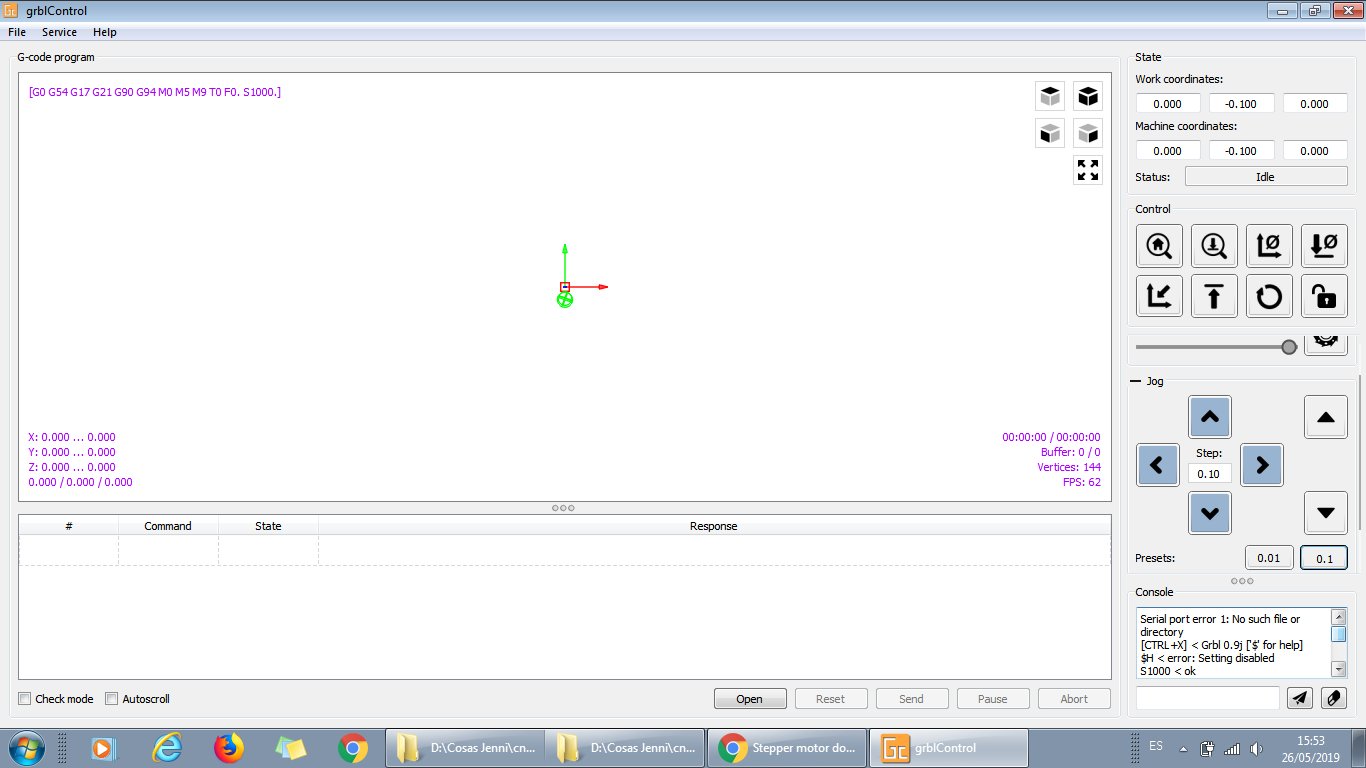This screenshot has height=768, width=1366.
Task: Raise Z axis with the up triangle button
Action: click(x=1326, y=417)
